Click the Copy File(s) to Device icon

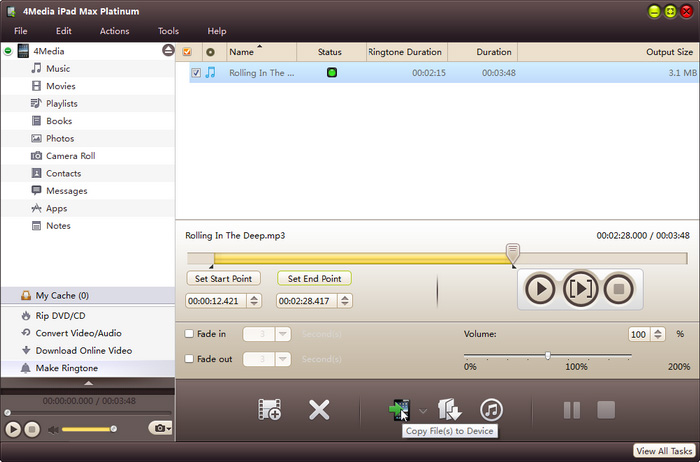399,409
